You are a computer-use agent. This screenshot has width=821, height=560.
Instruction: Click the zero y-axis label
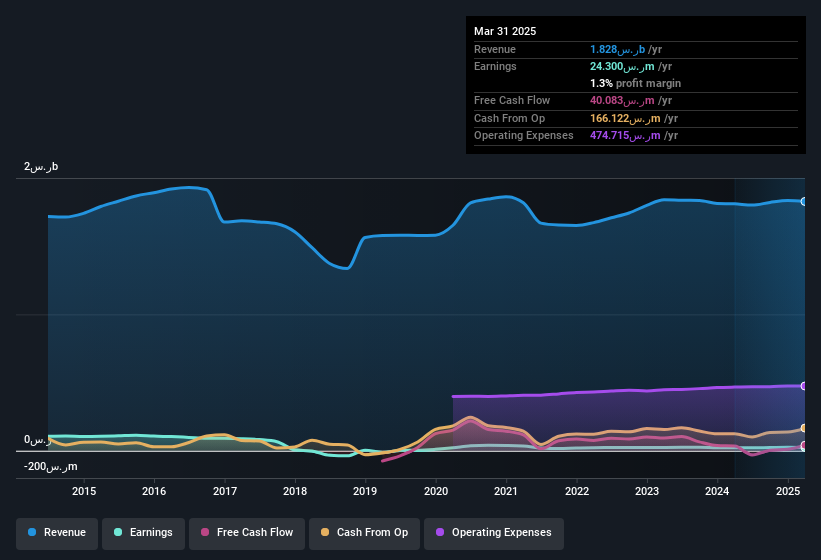pos(37,440)
